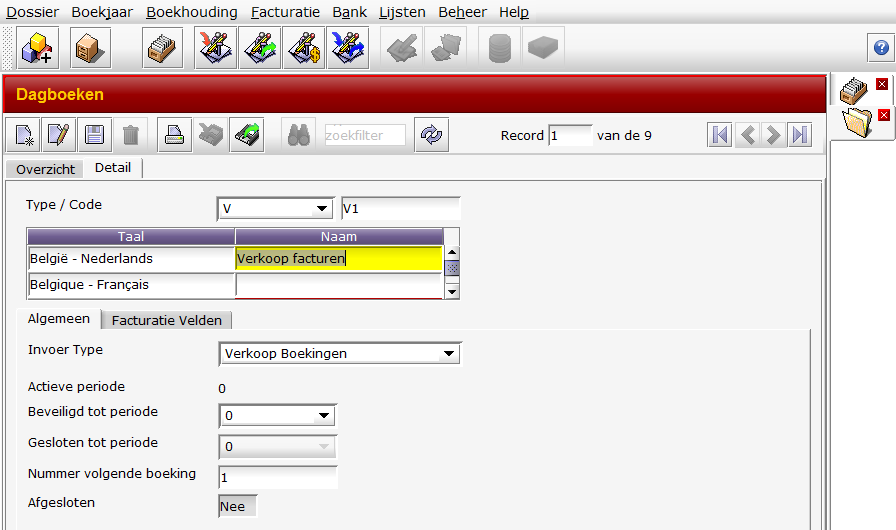This screenshot has width=896, height=530.
Task: Click booking icon with red arrow
Action: coord(215,48)
